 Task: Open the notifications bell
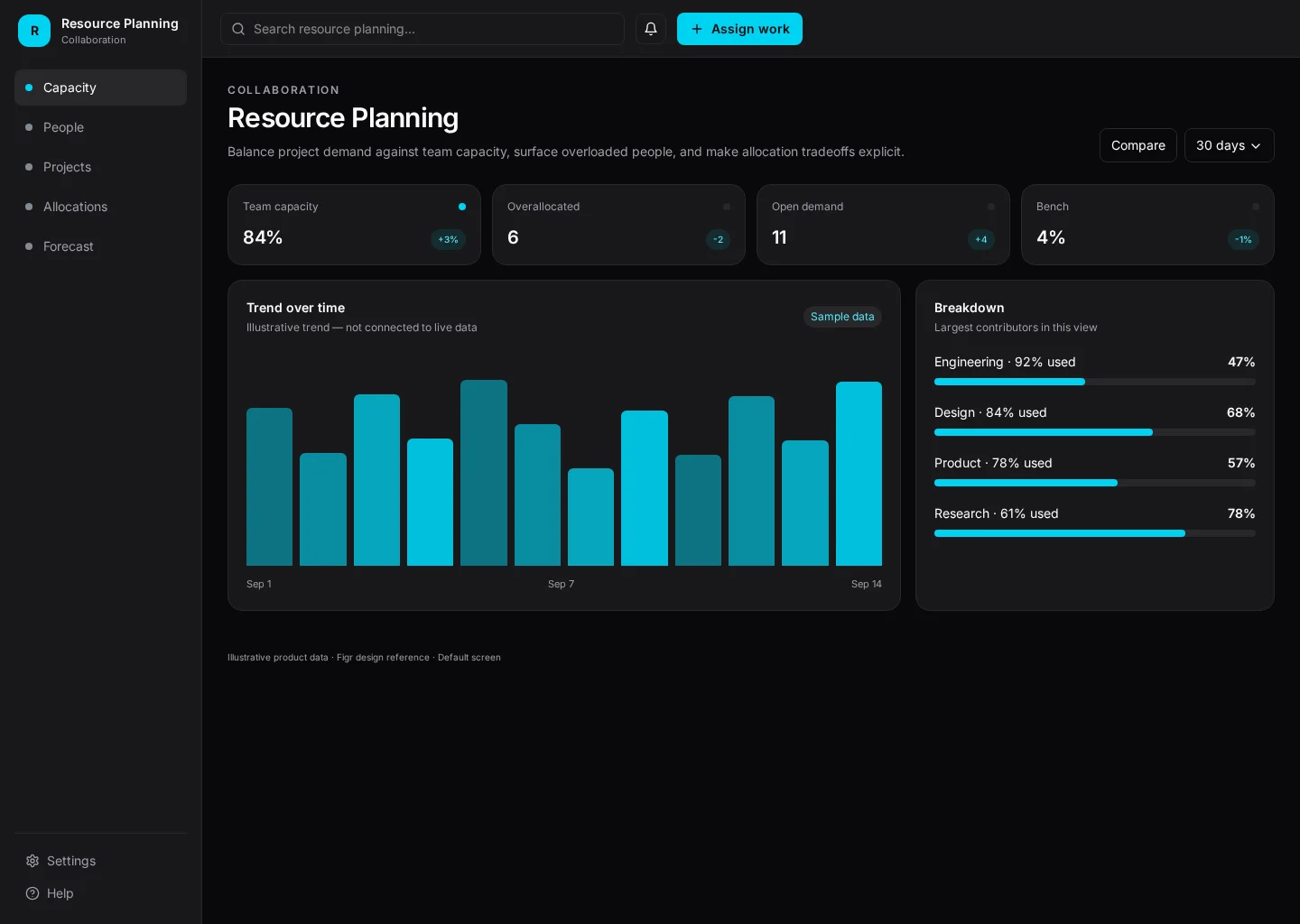click(651, 29)
